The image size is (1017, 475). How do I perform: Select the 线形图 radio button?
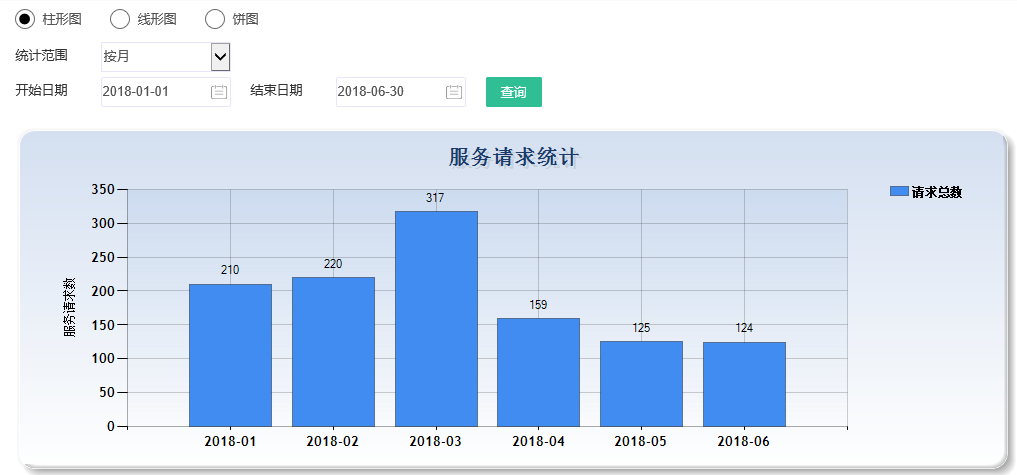point(119,19)
